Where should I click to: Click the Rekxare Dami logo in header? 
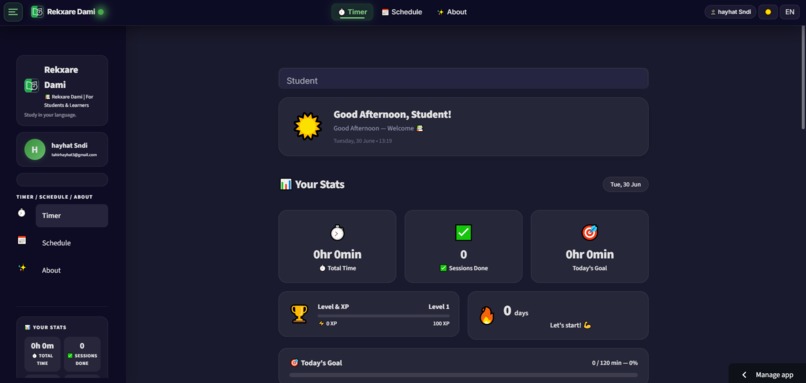click(37, 12)
